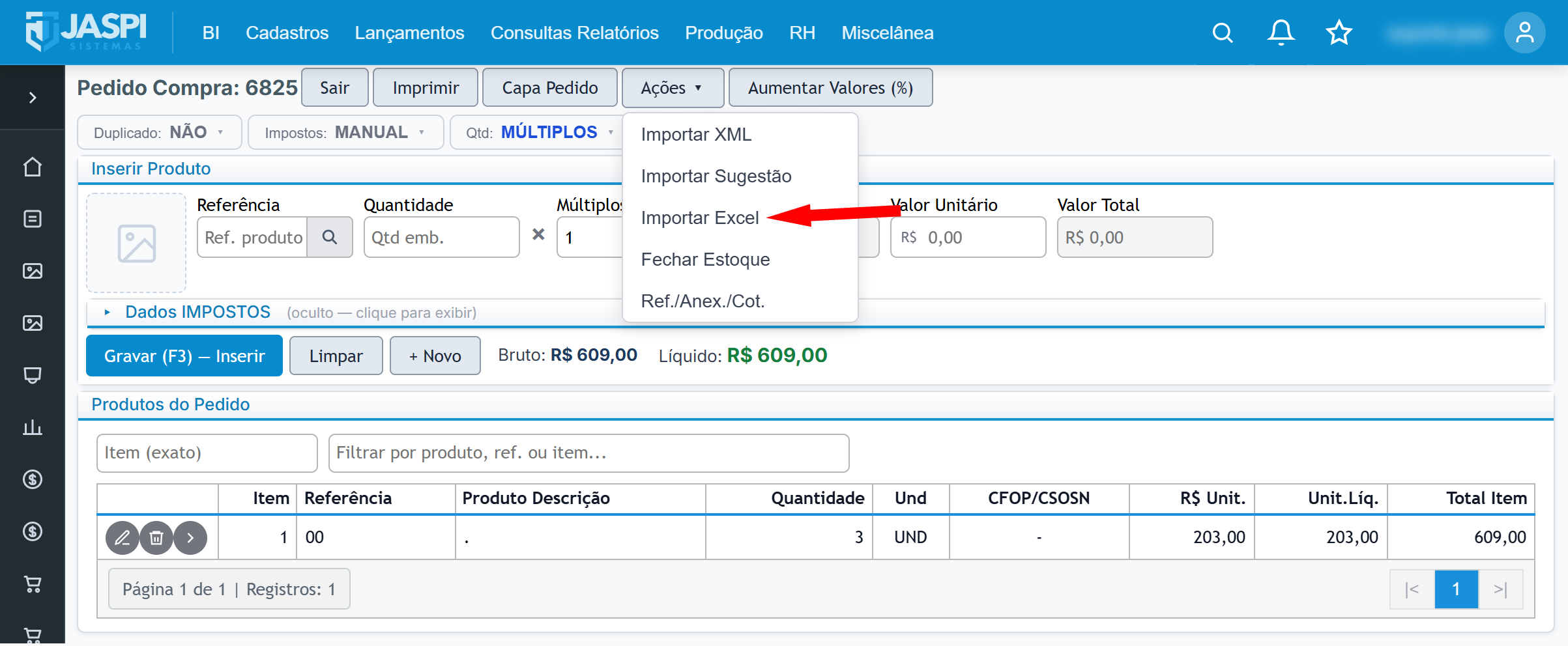
Task: Open notifications bell icon
Action: click(1281, 33)
